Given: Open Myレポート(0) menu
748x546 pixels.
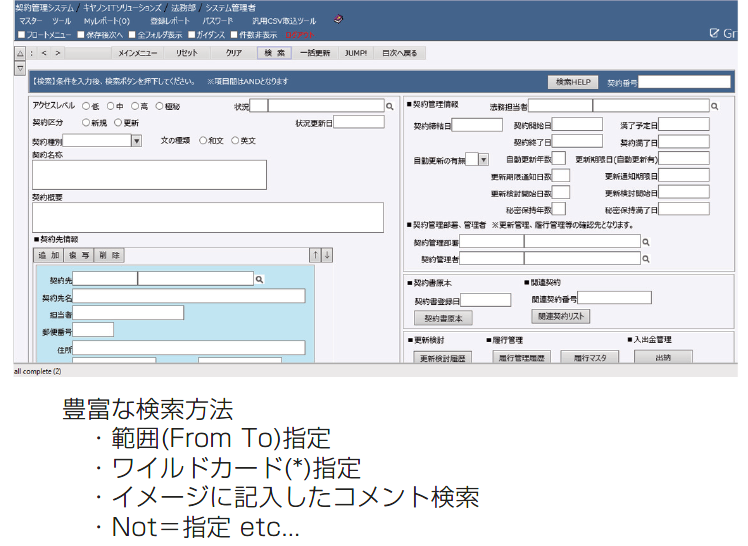Looking at the screenshot, I should tap(107, 21).
